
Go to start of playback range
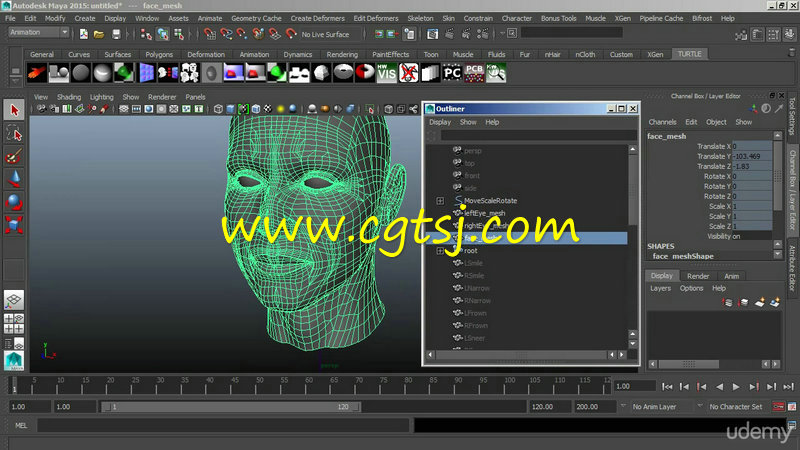[667, 387]
